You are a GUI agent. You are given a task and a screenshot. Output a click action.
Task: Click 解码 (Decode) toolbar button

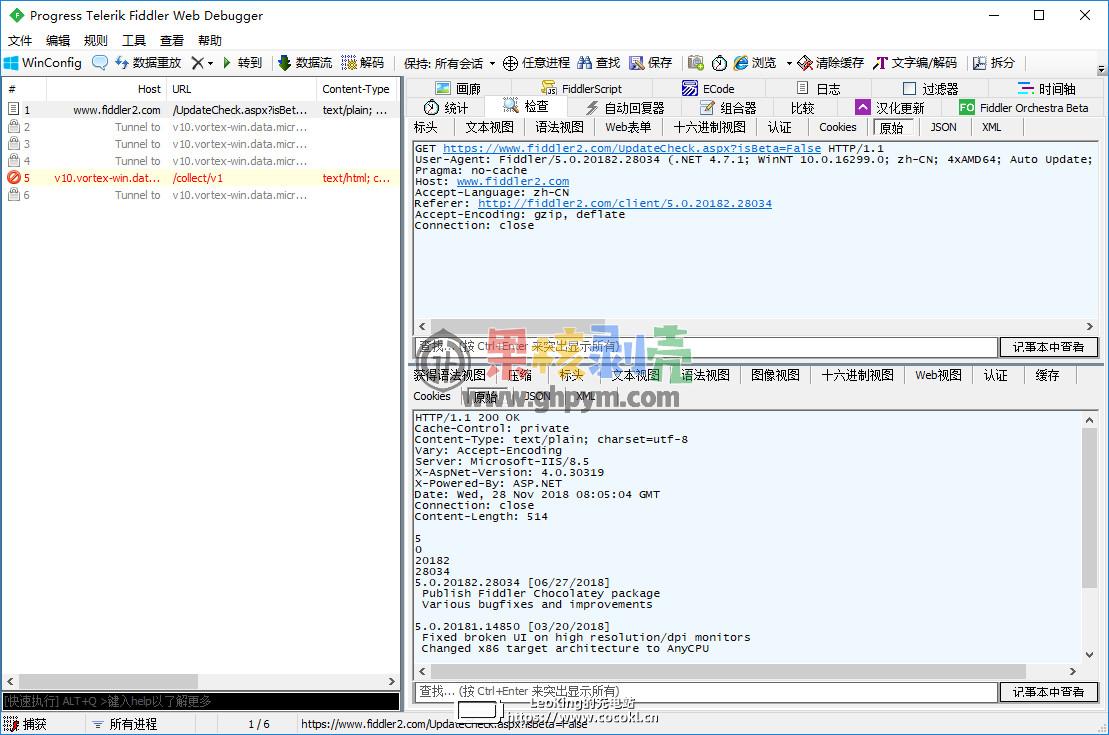coord(363,63)
